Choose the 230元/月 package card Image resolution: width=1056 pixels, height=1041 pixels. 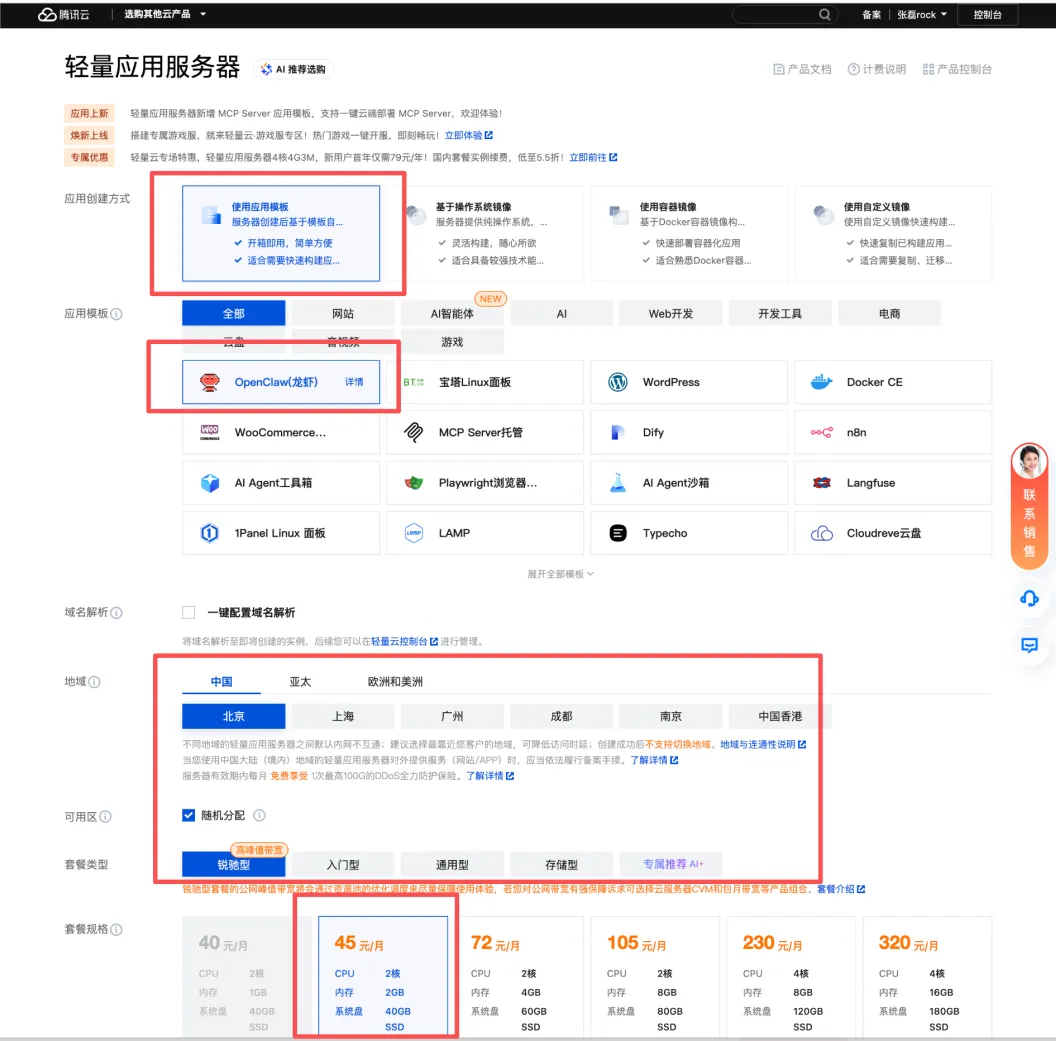pyautogui.click(x=791, y=976)
